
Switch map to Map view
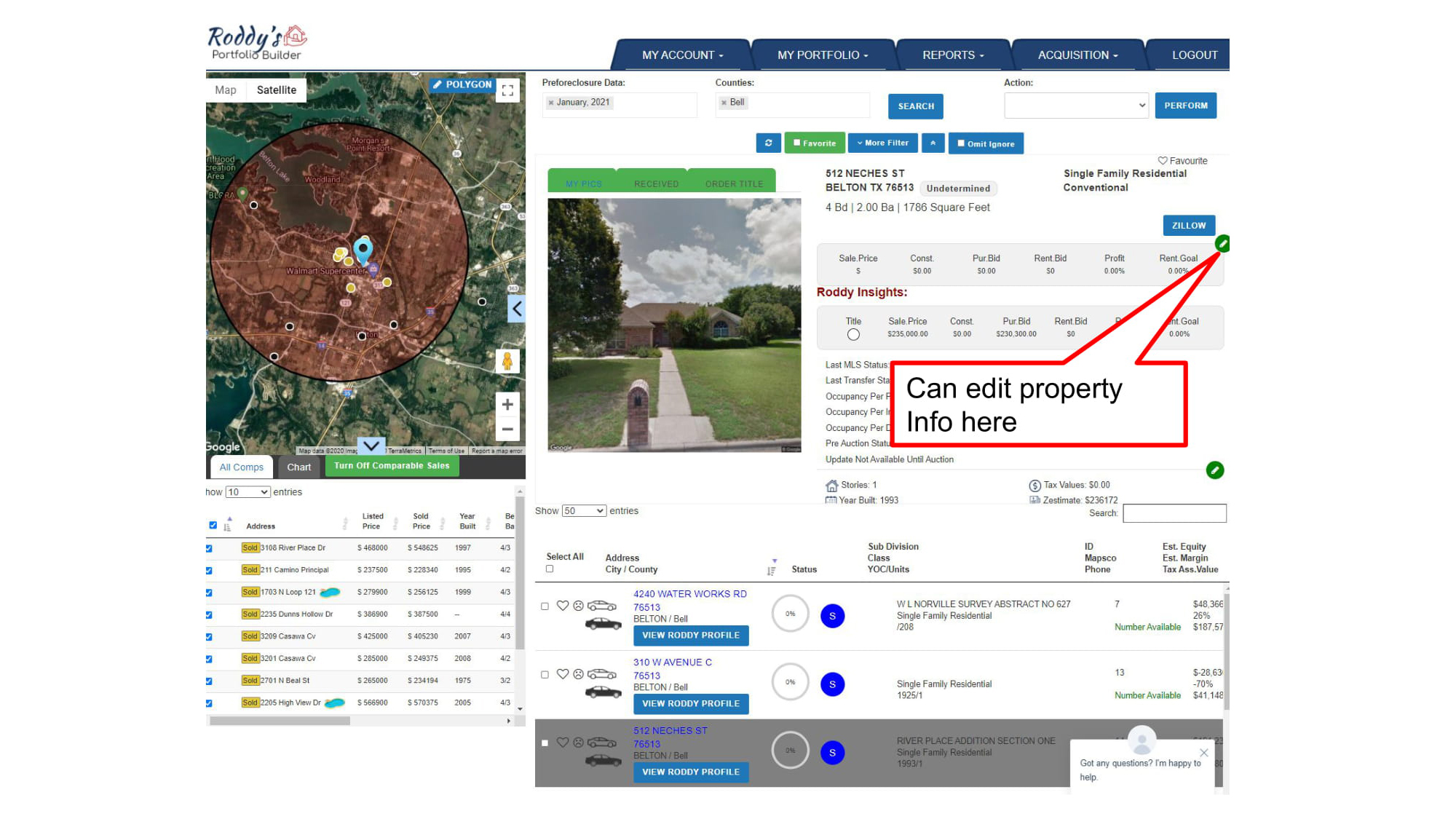[x=226, y=90]
